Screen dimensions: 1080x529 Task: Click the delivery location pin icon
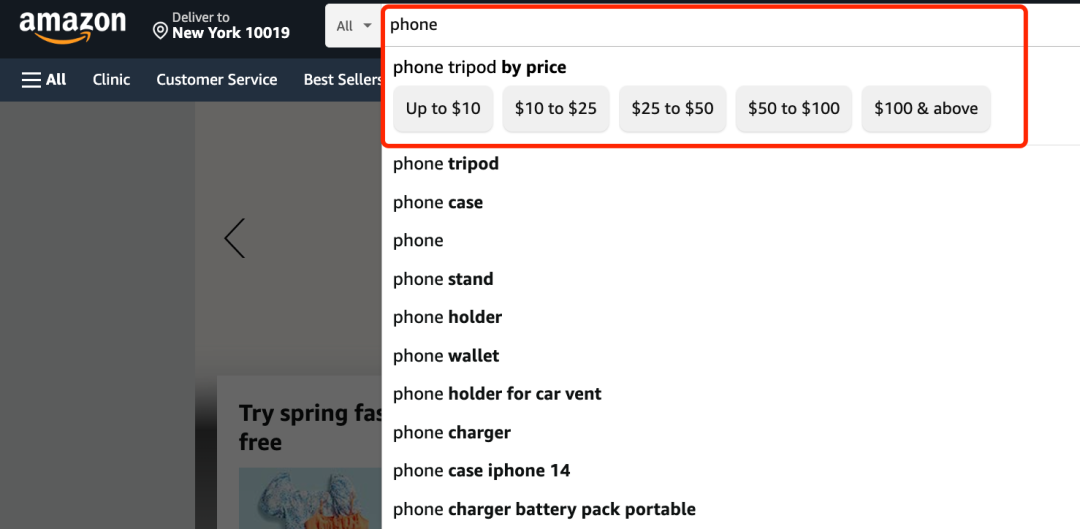[160, 31]
